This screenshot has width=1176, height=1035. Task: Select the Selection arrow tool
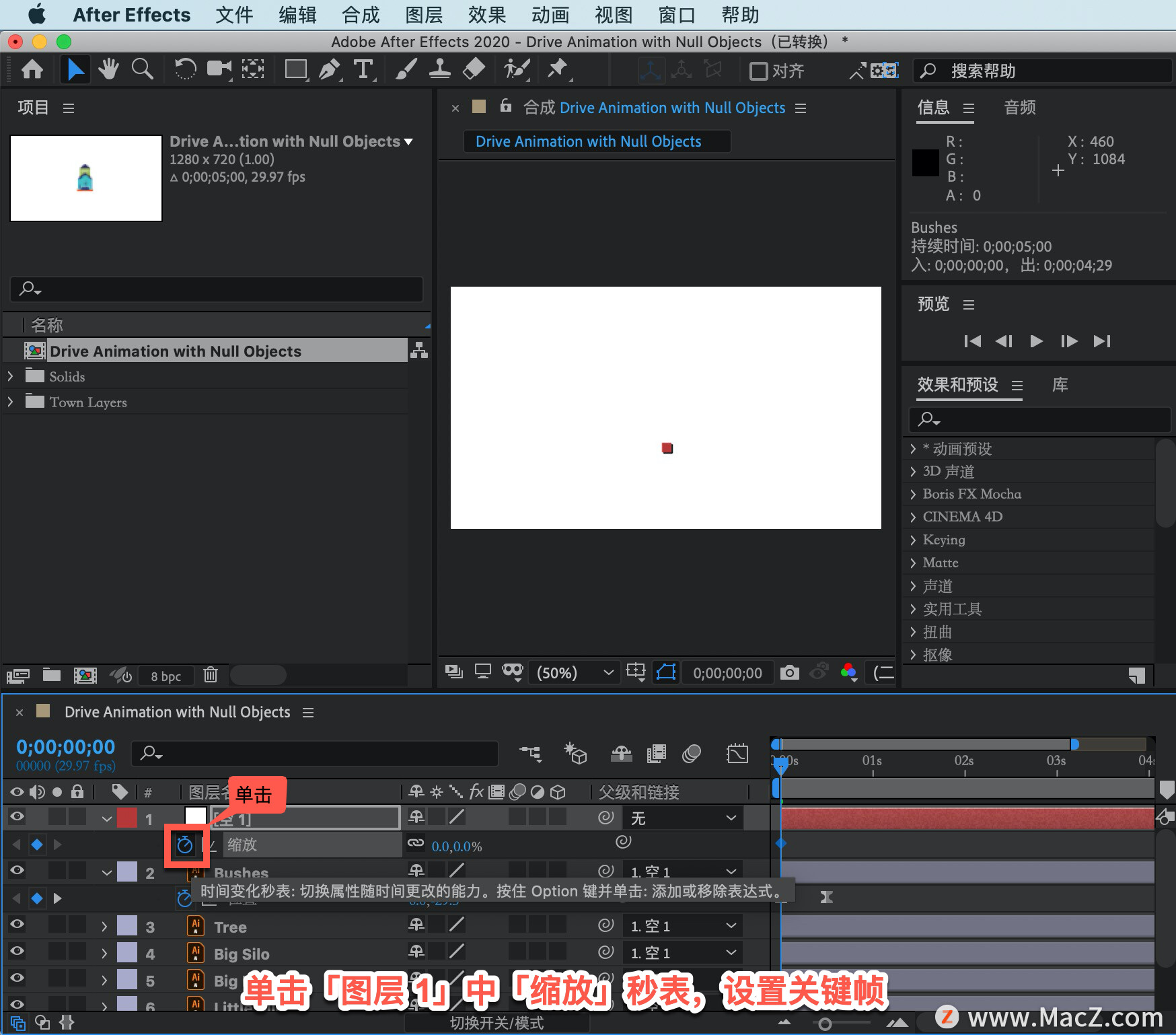point(75,69)
